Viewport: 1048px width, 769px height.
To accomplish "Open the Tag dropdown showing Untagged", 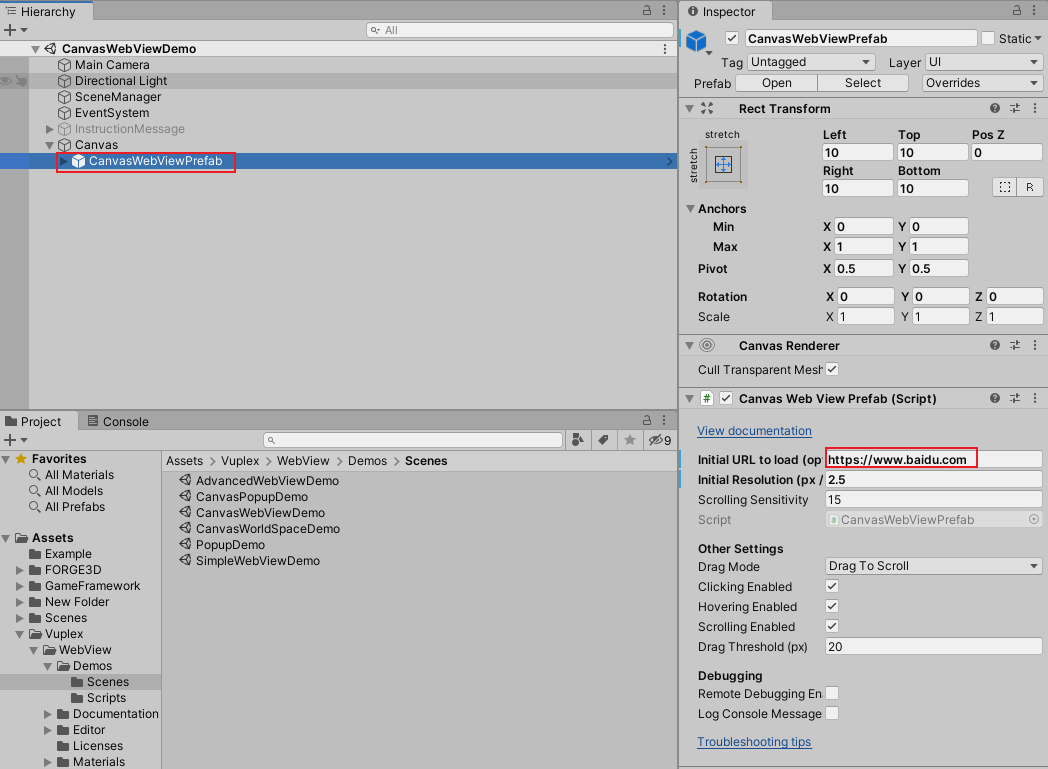I will tap(811, 62).
